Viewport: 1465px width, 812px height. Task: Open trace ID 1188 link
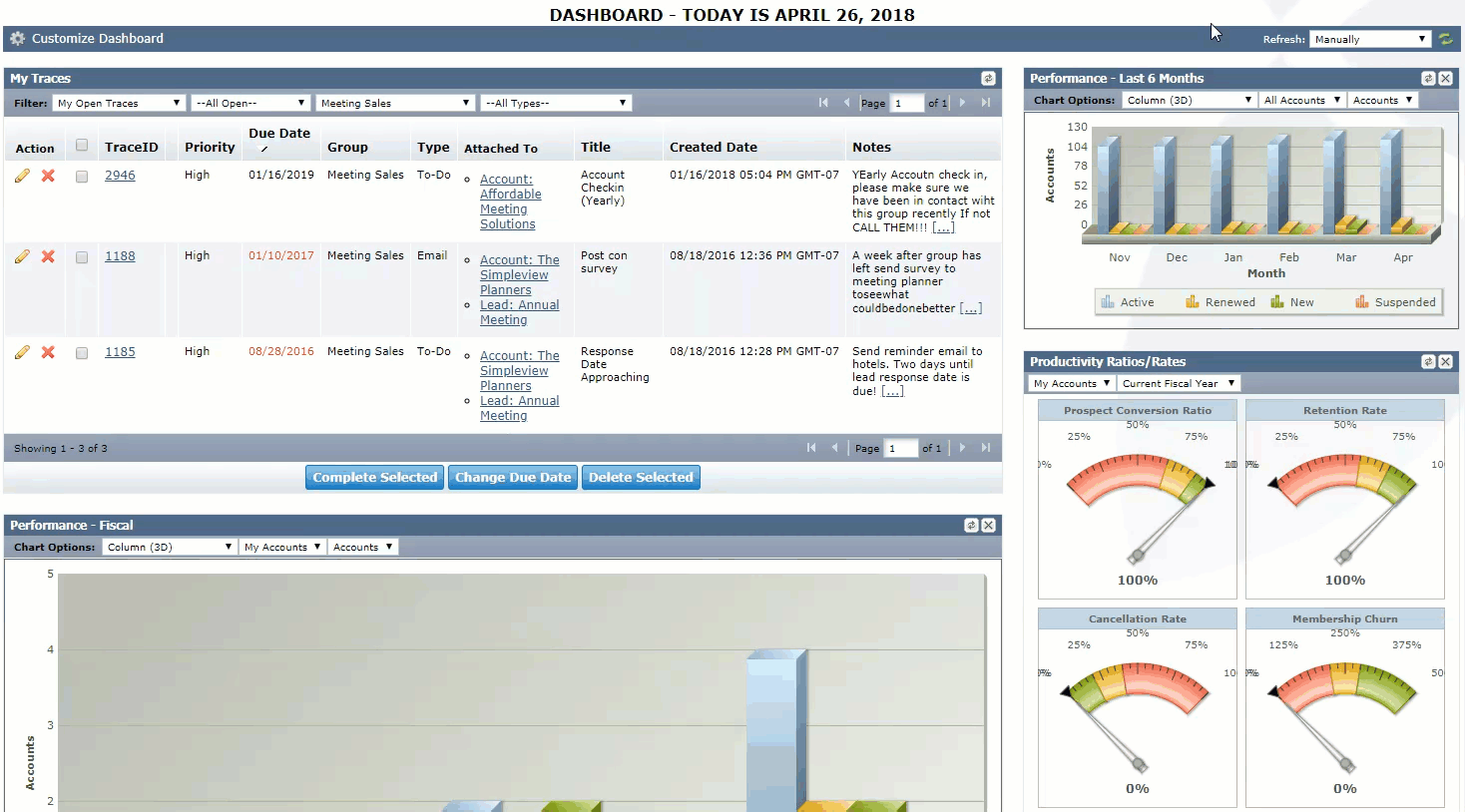(x=120, y=256)
